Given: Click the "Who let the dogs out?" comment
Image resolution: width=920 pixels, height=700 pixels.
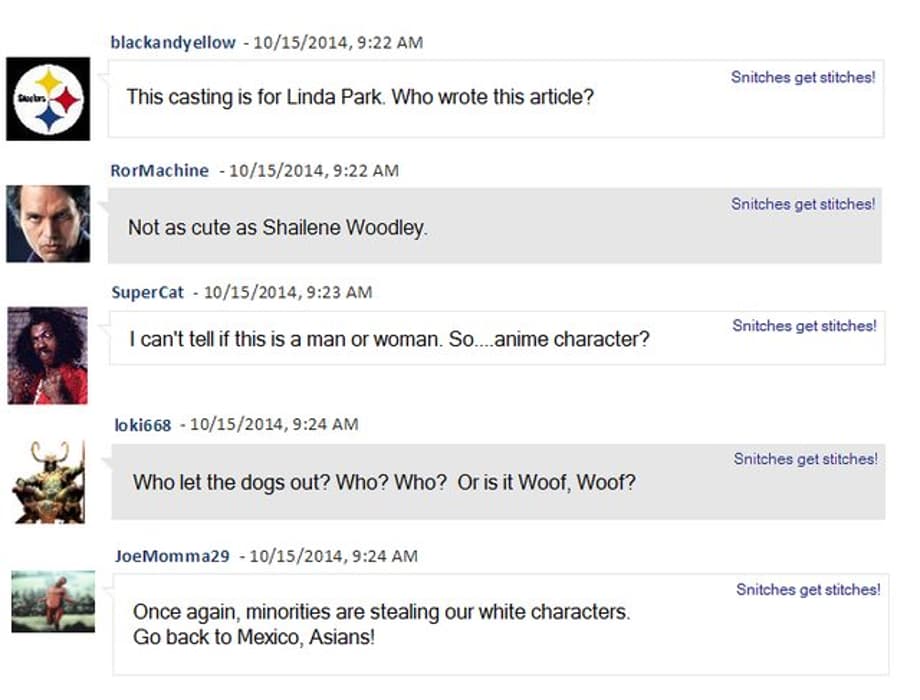Looking at the screenshot, I should (384, 482).
